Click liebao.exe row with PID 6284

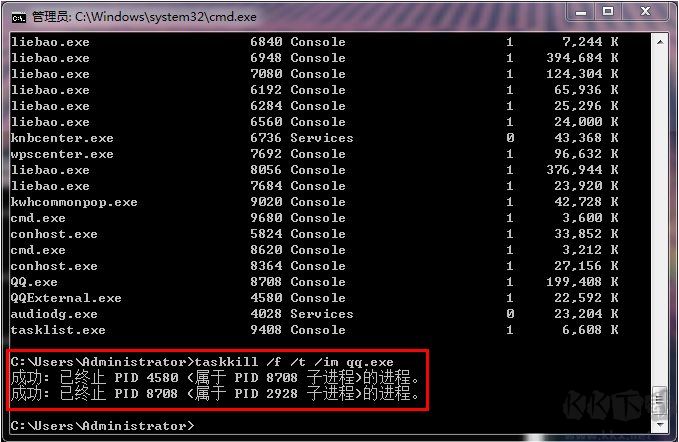click(314, 106)
